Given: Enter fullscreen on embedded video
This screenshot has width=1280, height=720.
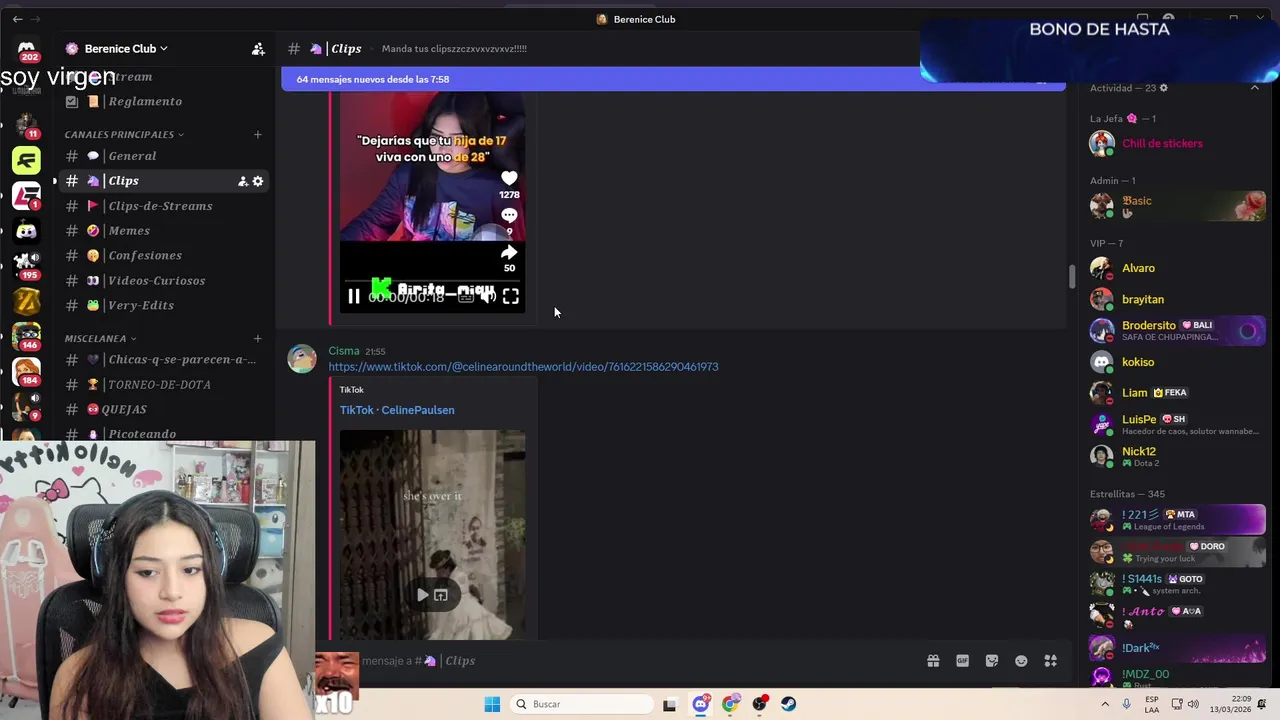Looking at the screenshot, I should [511, 296].
